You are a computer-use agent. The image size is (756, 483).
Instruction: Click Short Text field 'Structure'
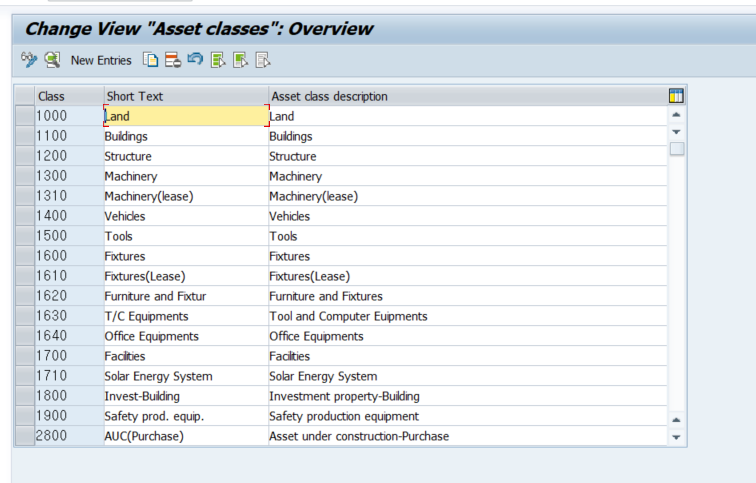pyautogui.click(x=186, y=156)
